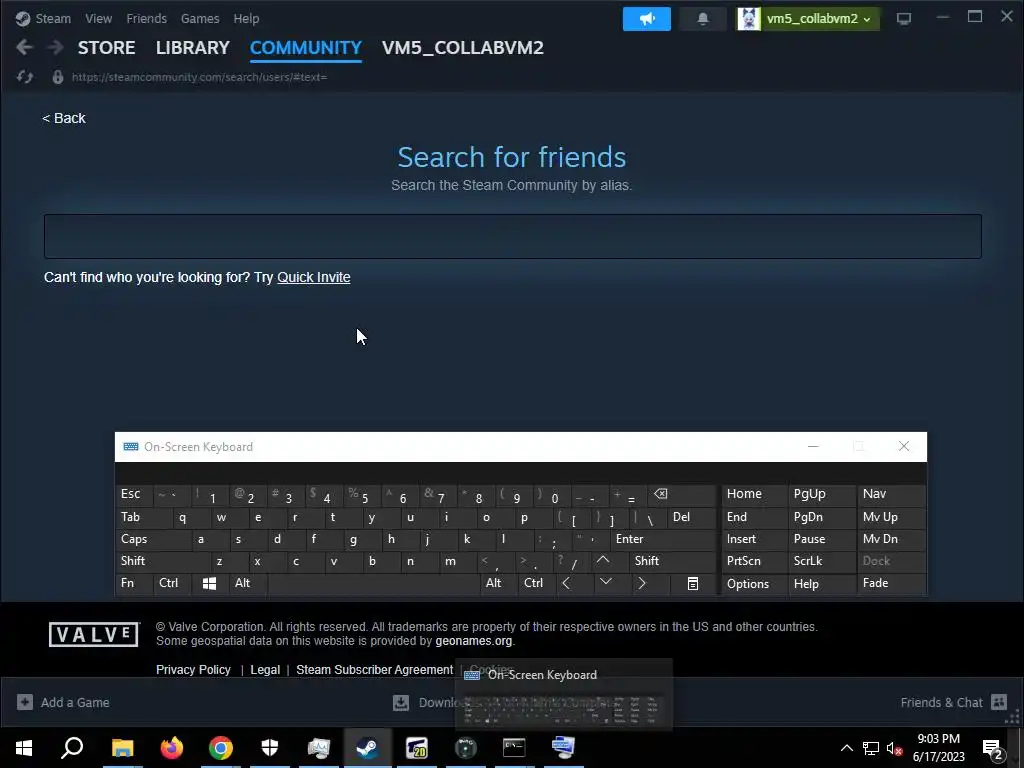Go back with the Steam back arrow
1024x768 pixels.
click(x=24, y=47)
